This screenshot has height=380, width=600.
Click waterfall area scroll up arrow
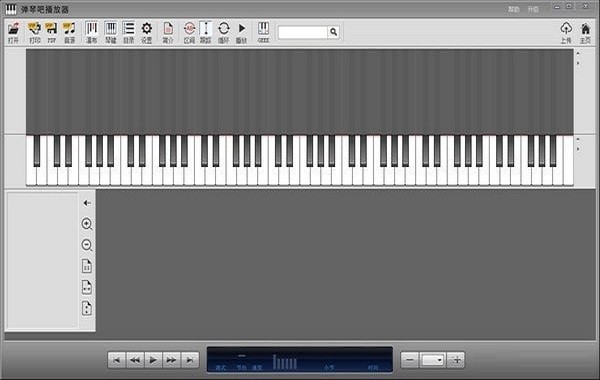578,54
